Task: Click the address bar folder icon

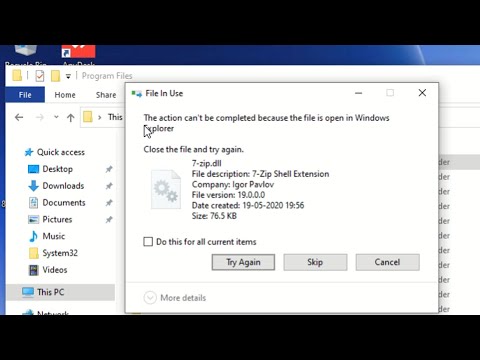Action: point(88,117)
